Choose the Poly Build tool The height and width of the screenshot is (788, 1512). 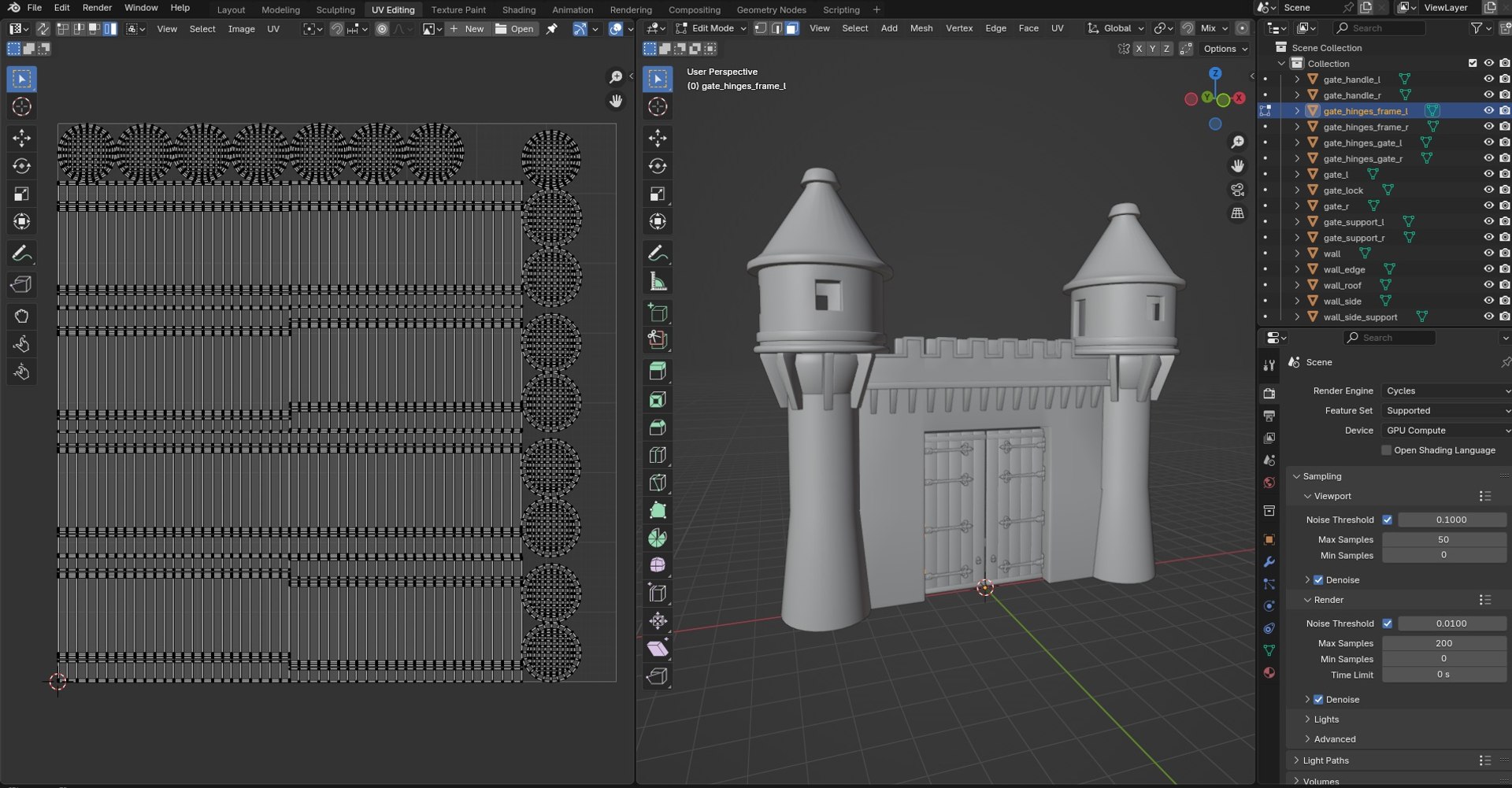tap(658, 510)
